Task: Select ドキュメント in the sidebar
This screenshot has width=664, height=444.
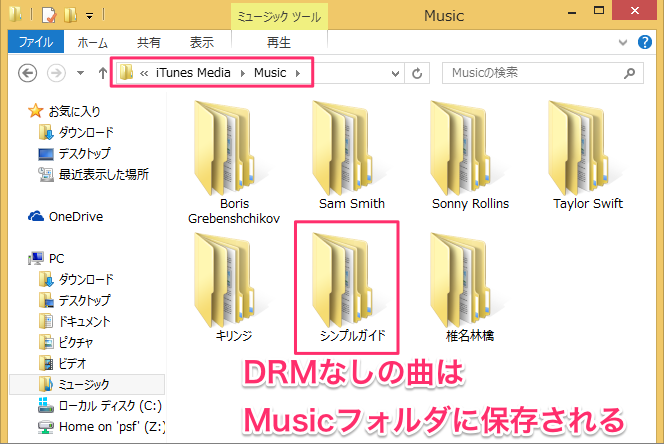Action: click(x=75, y=322)
